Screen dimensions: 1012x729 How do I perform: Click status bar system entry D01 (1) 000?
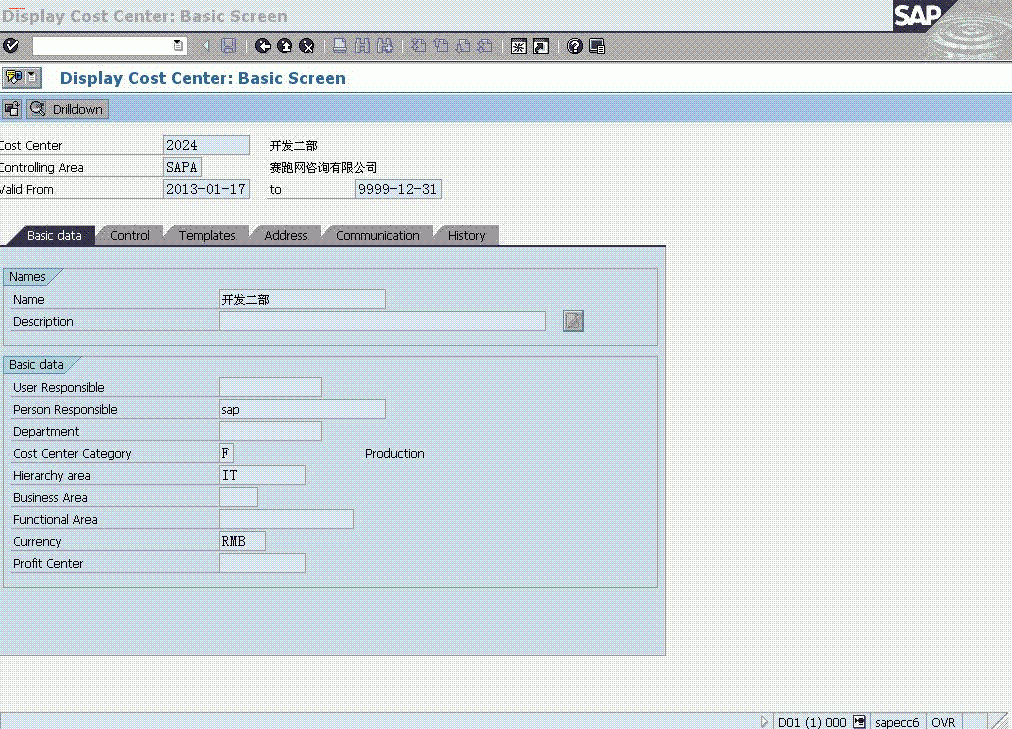[812, 722]
